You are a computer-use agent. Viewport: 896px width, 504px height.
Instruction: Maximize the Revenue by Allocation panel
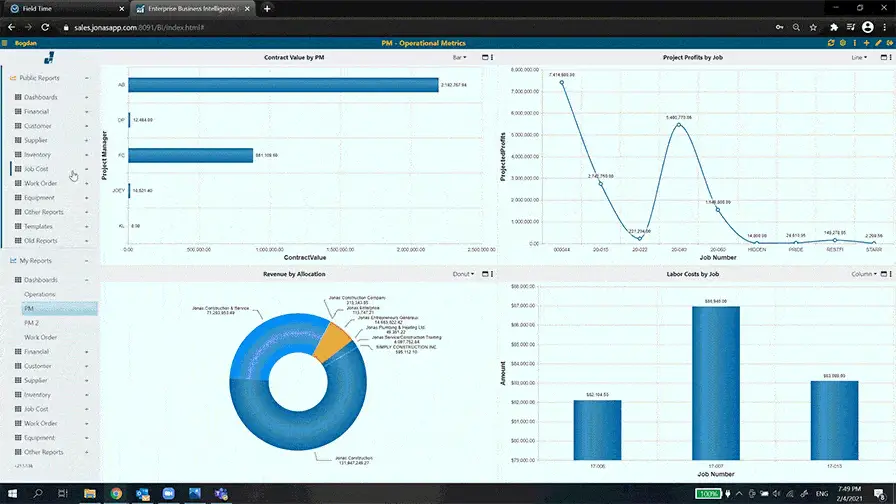click(483, 273)
